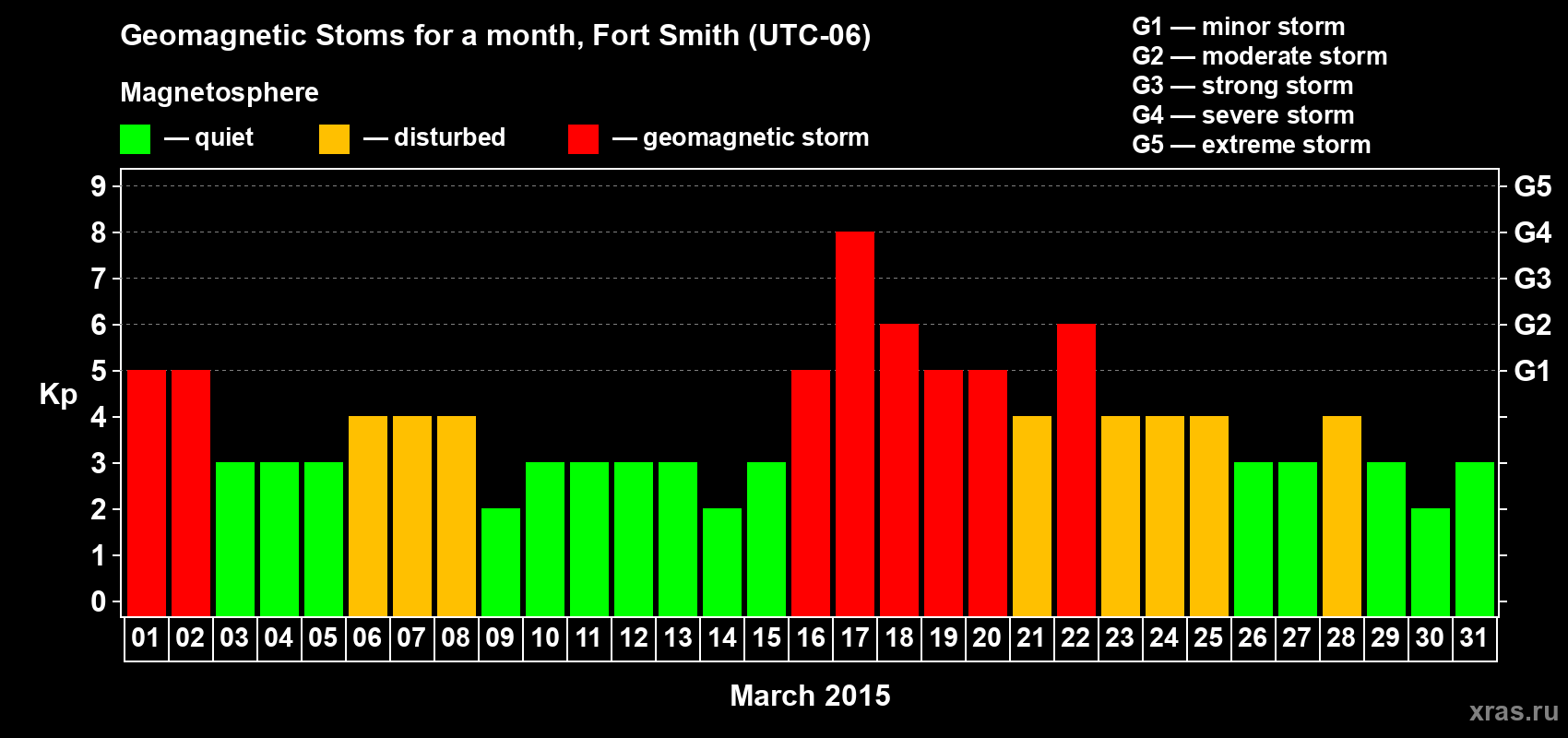Click date label 05 on the axis
Image resolution: width=1568 pixels, height=738 pixels.
323,637
